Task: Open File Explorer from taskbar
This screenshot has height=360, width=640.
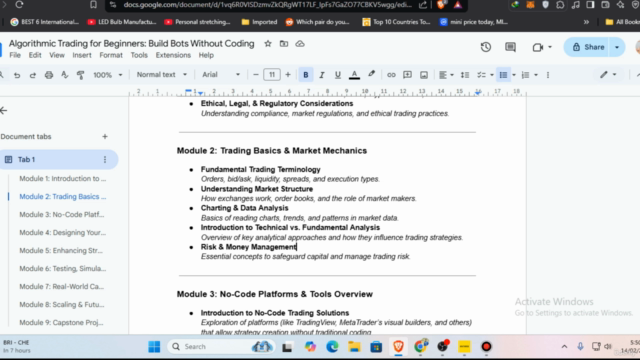Action: tap(354, 347)
